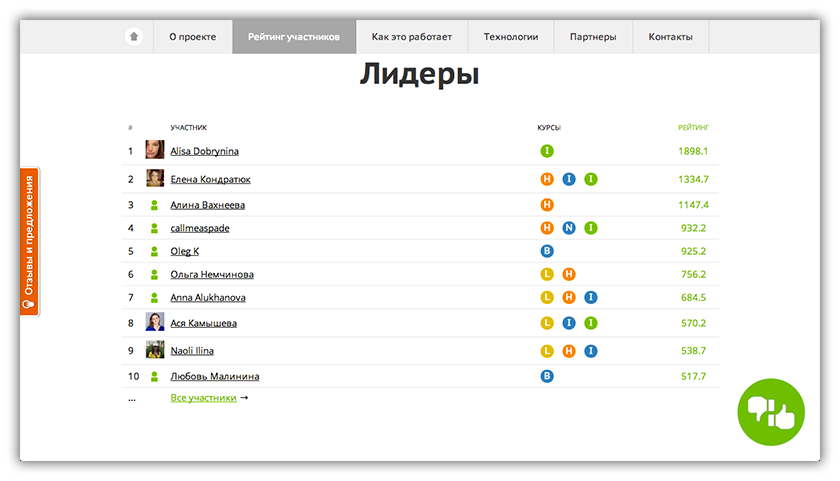This screenshot has width=840, height=481.
Task: Click the blue N badge in callmeaspade's row
Action: point(569,228)
